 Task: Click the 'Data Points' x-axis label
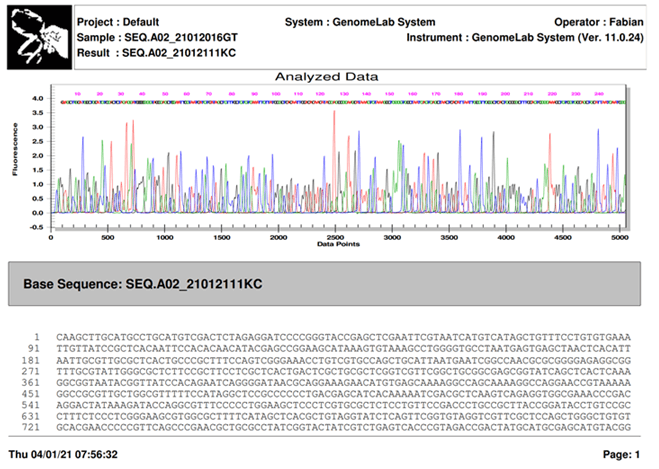click(337, 243)
